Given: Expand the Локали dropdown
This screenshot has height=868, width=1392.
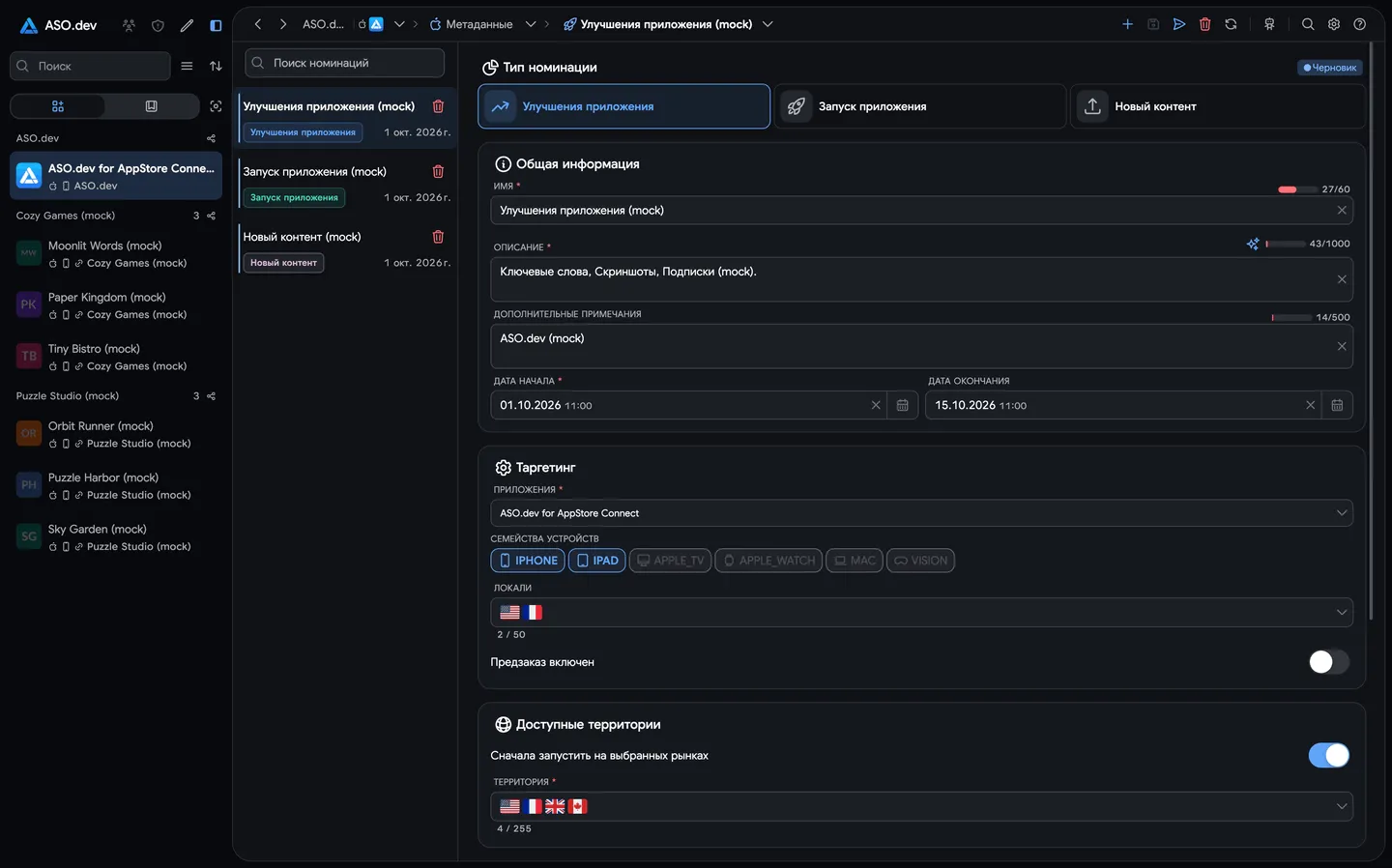Looking at the screenshot, I should (921, 612).
